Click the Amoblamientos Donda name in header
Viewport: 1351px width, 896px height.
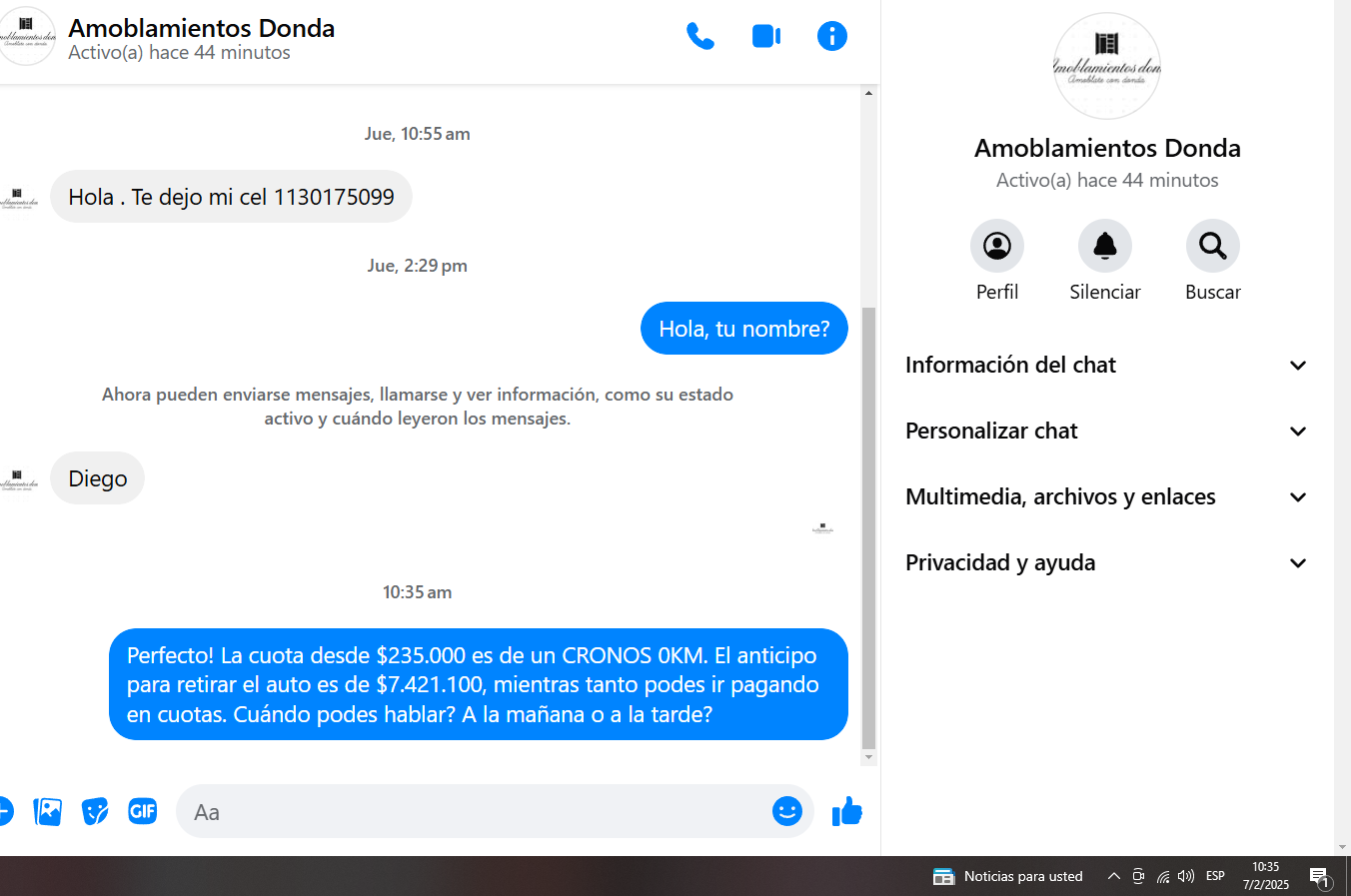[202, 28]
